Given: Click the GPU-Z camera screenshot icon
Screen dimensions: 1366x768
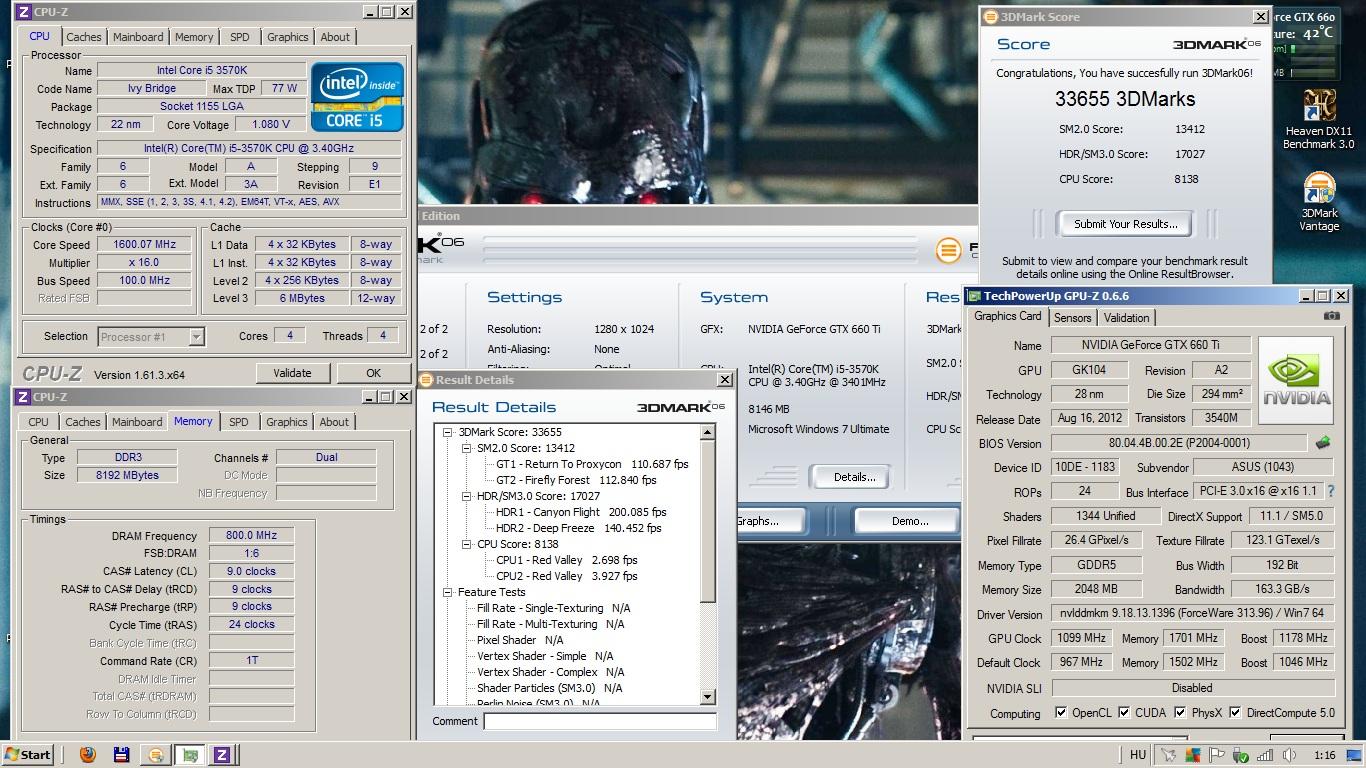Looking at the screenshot, I should point(1331,316).
